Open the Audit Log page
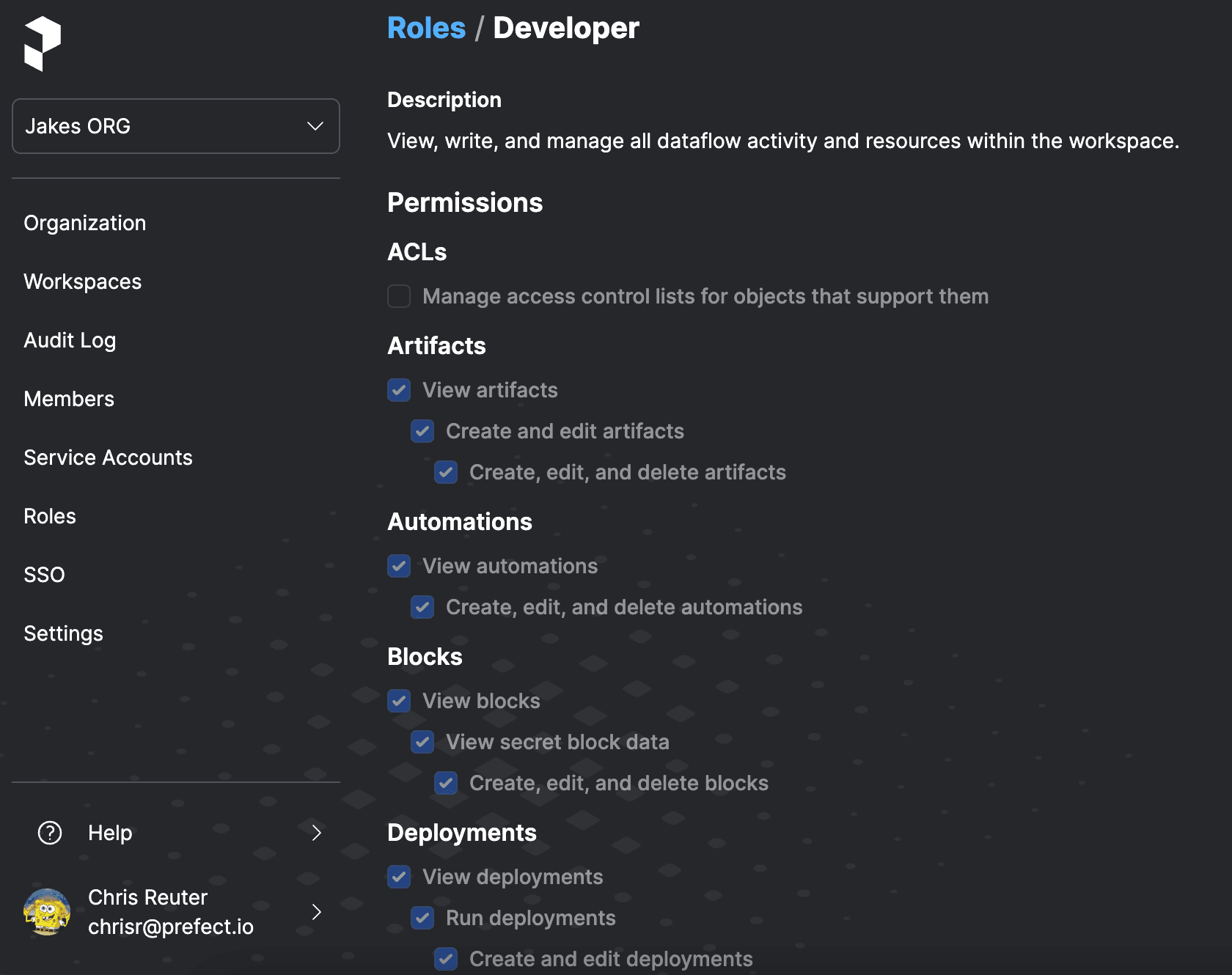The width and height of the screenshot is (1232, 975). (x=70, y=340)
